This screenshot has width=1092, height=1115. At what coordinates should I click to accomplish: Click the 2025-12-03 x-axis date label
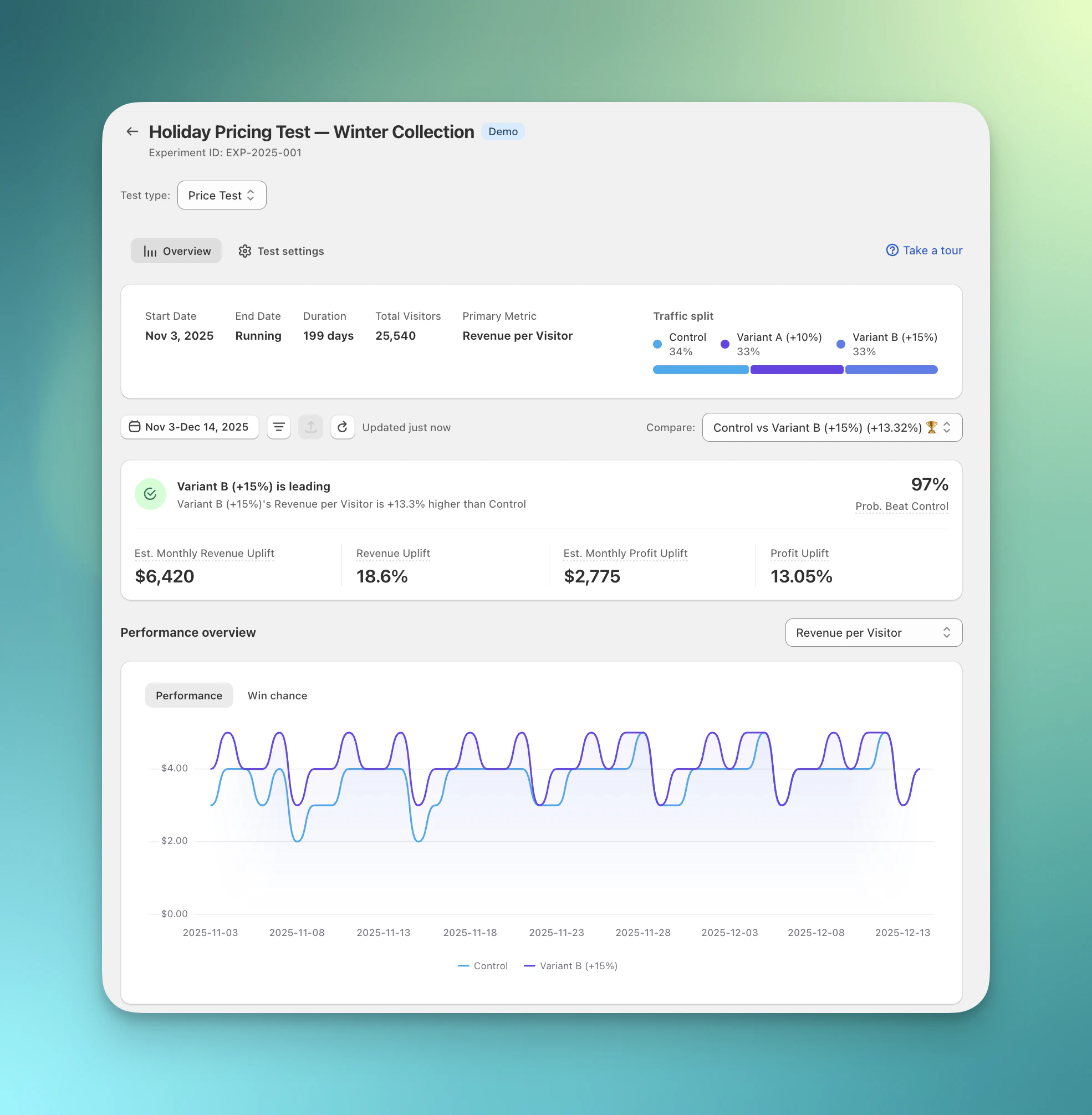tap(729, 933)
